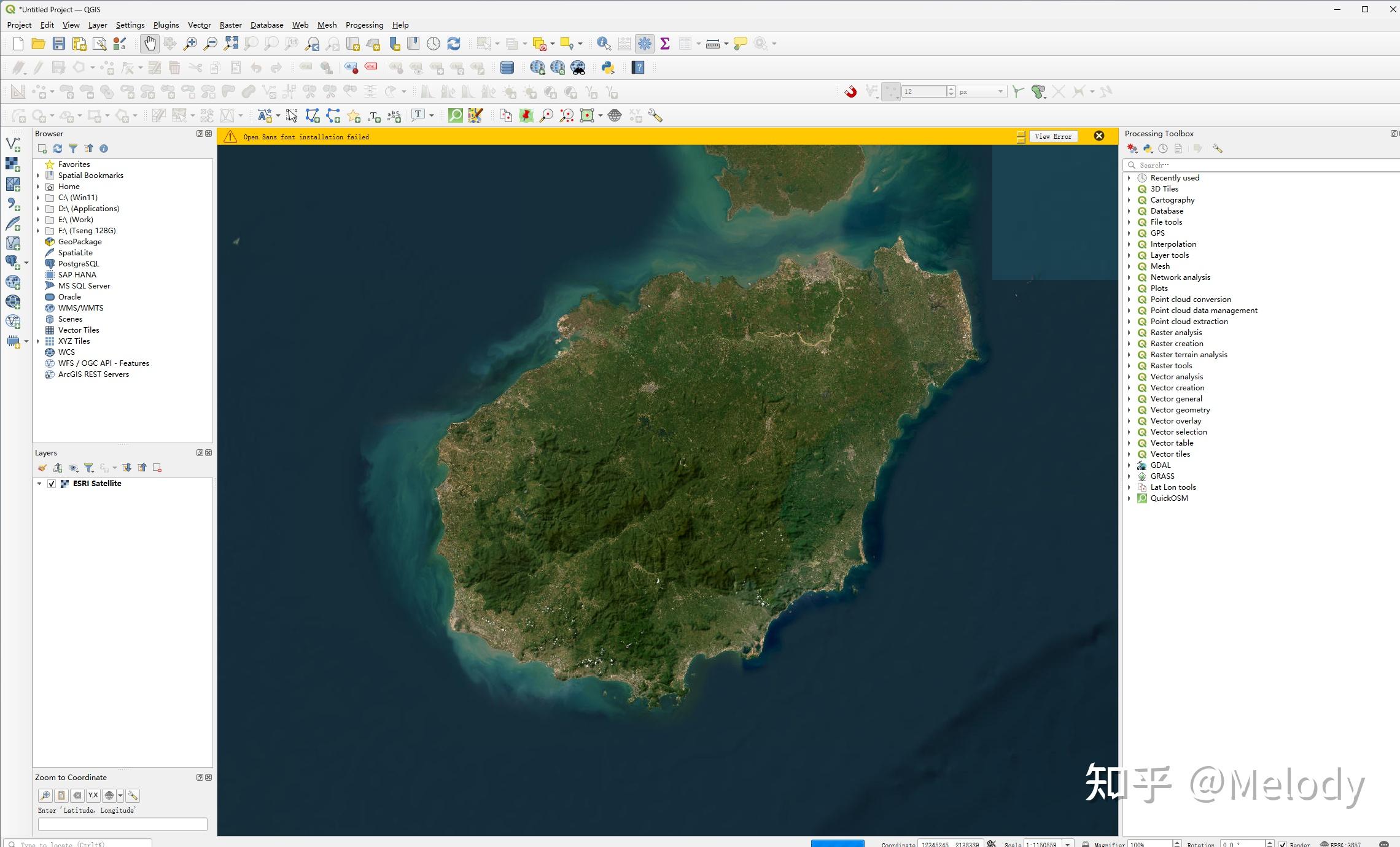The image size is (1400, 847).
Task: Open the layer styling panel paintbrush icon
Action: click(42, 468)
